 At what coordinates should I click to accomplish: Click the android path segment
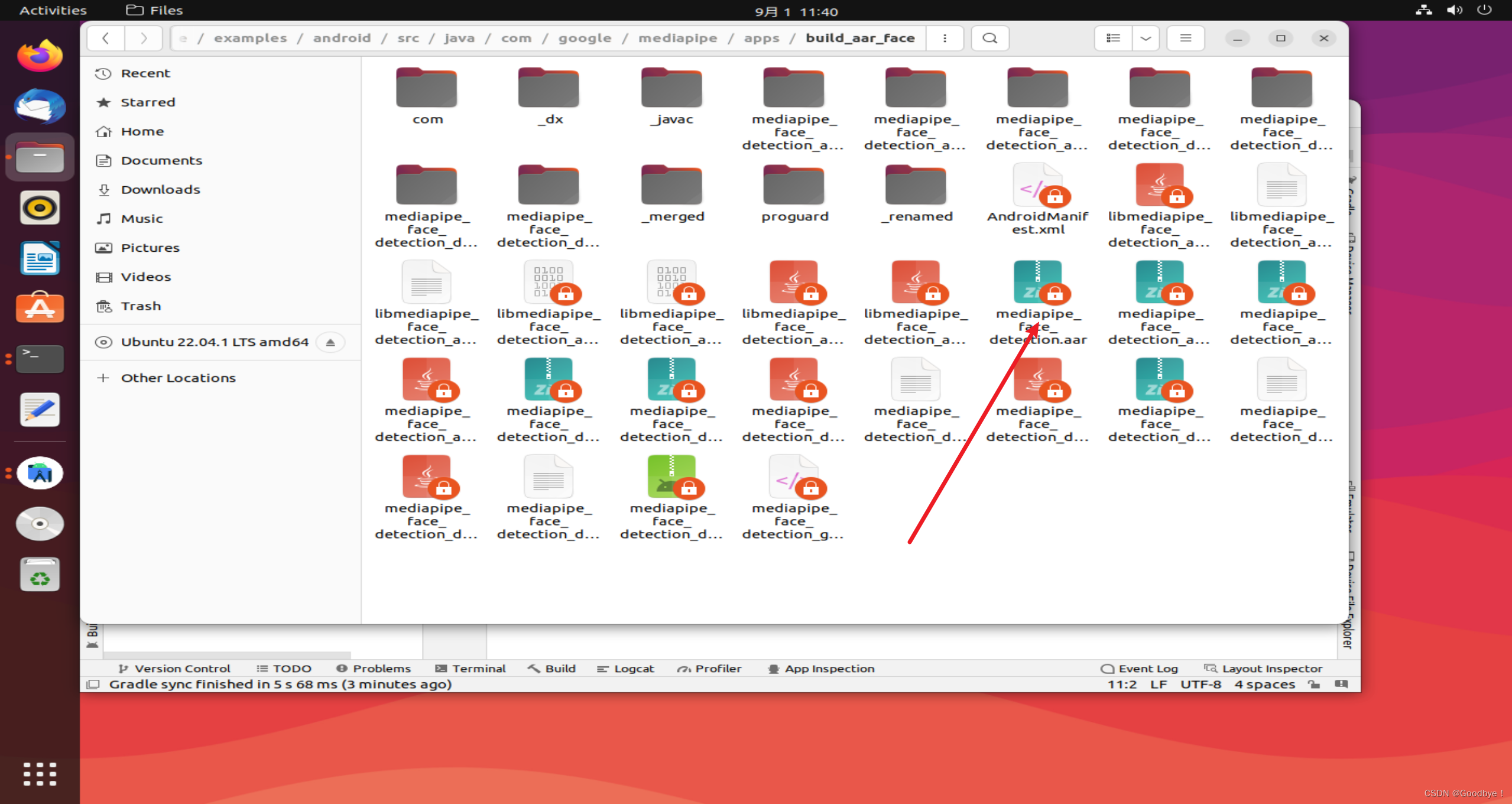click(342, 38)
